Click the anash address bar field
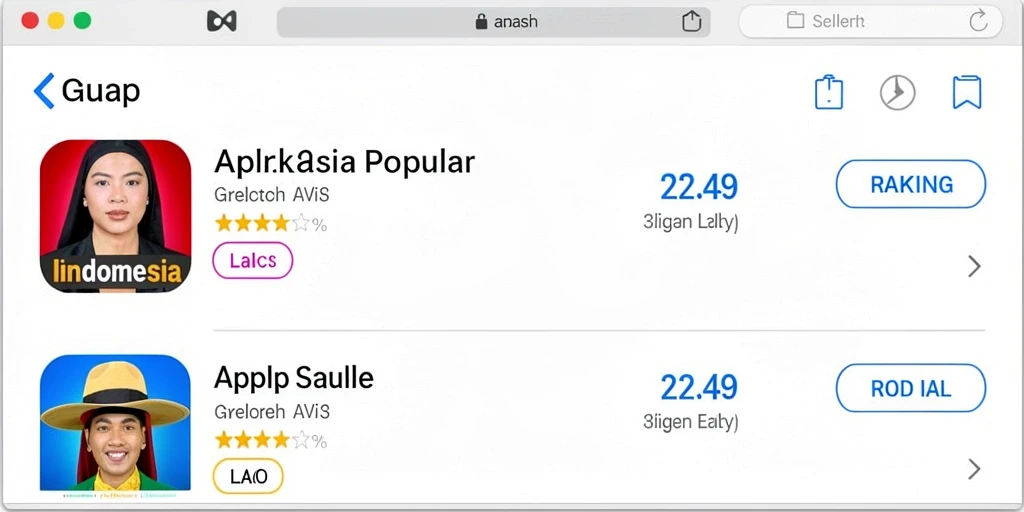This screenshot has height=512, width=1024. pyautogui.click(x=493, y=22)
